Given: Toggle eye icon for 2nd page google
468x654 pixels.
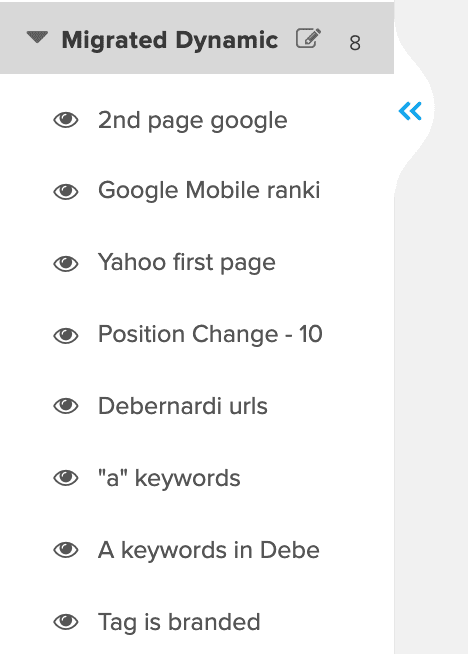Looking at the screenshot, I should click(66, 120).
